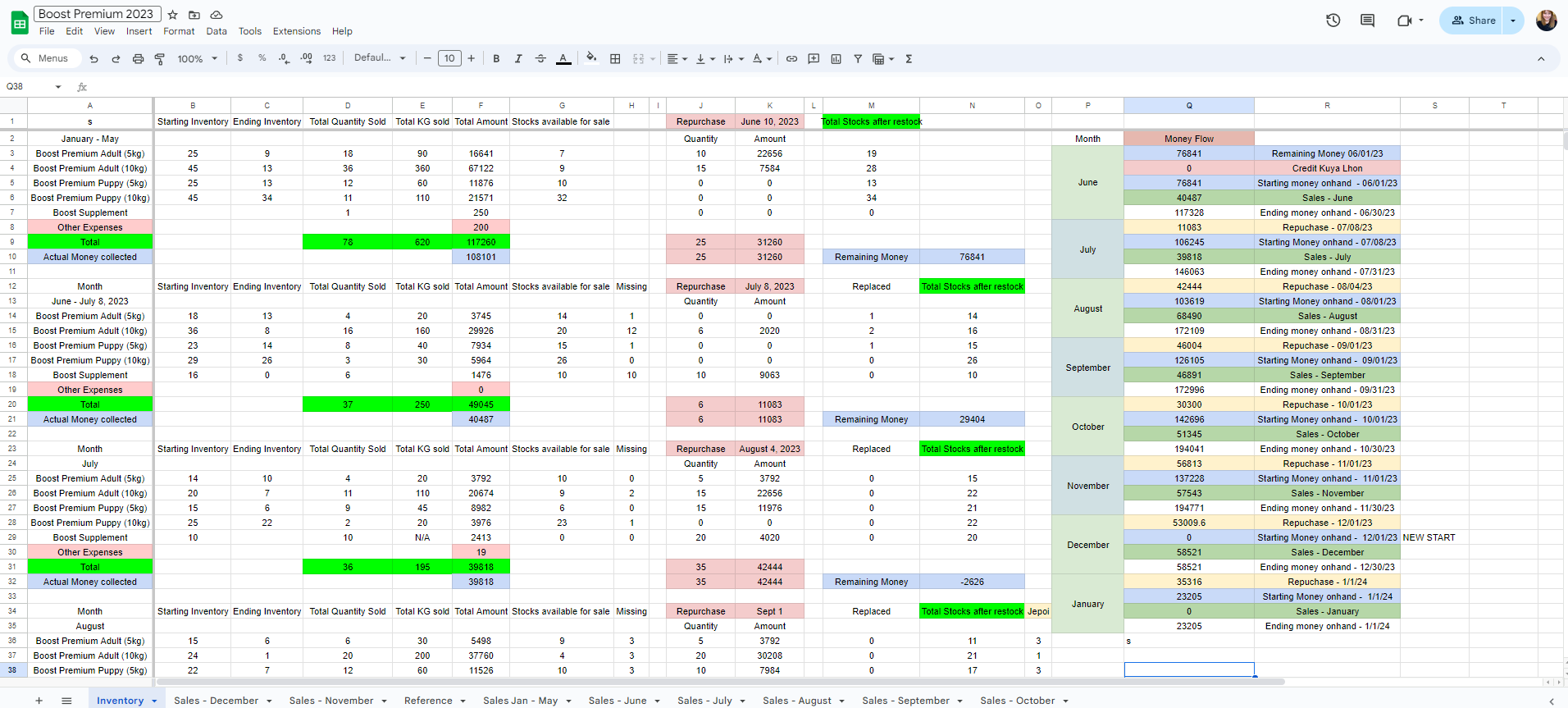Open the Google account avatar
This screenshot has width=1568, height=708.
pyautogui.click(x=1547, y=21)
